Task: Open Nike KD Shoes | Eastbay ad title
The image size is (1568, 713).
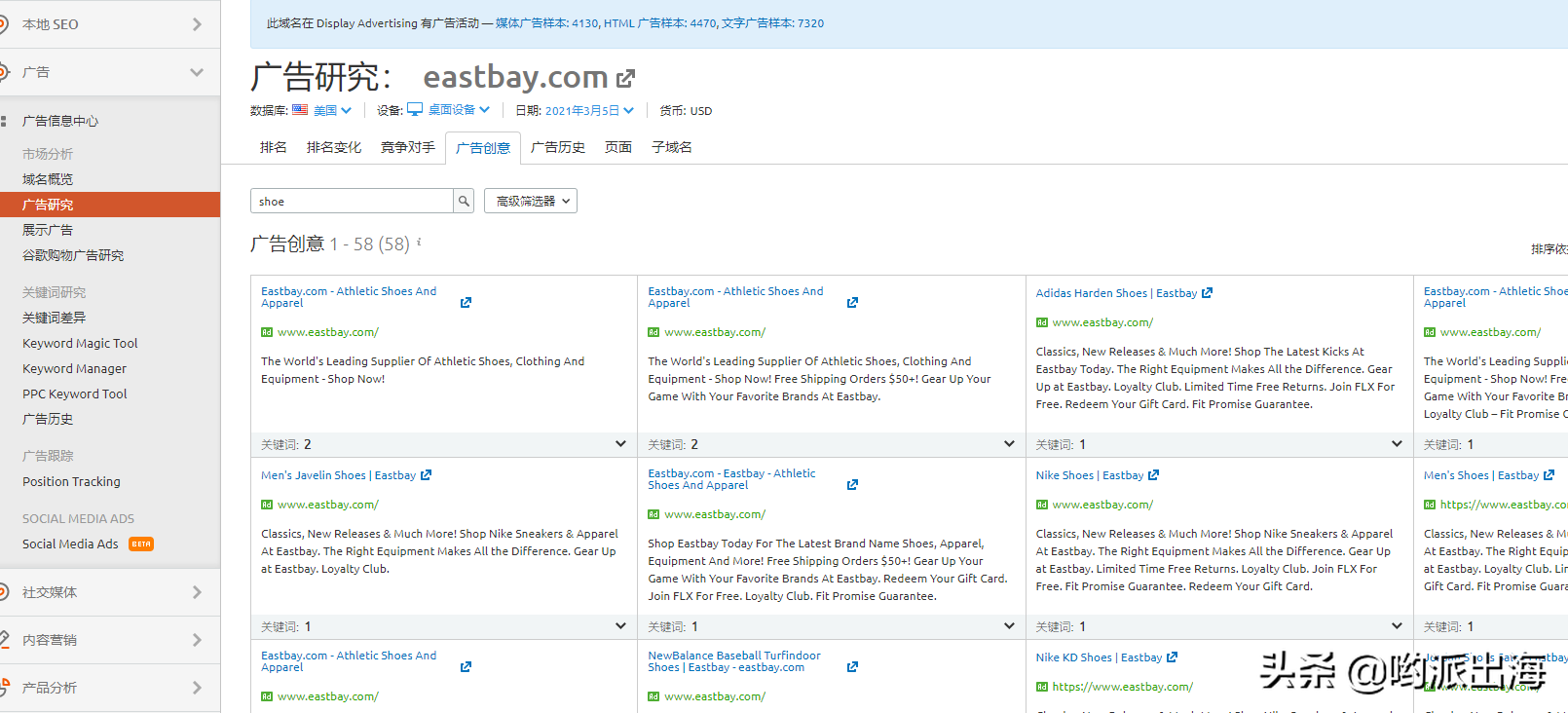Action: pos(1099,657)
